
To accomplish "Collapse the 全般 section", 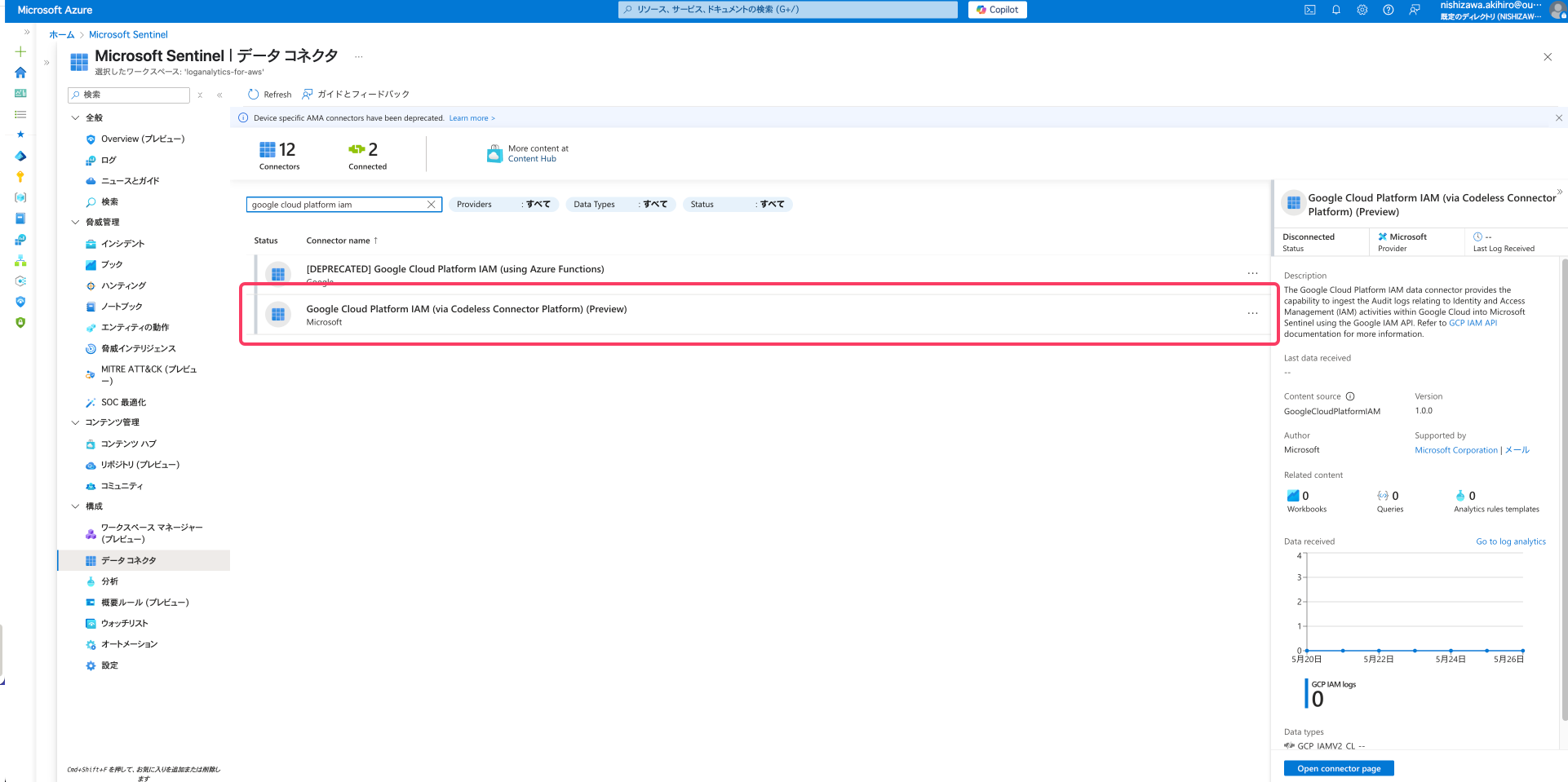I will [x=76, y=118].
